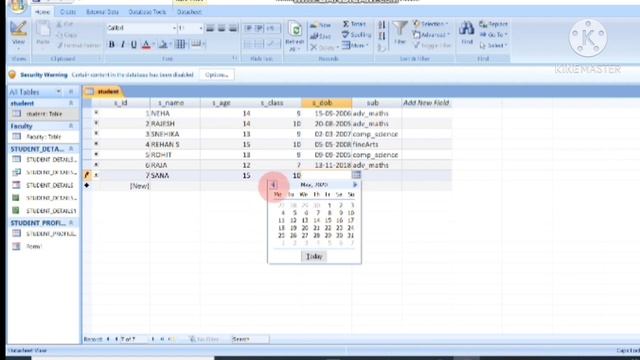Open the Select dropdown in Find group
The height and width of the screenshot is (360, 640).
tap(493, 45)
